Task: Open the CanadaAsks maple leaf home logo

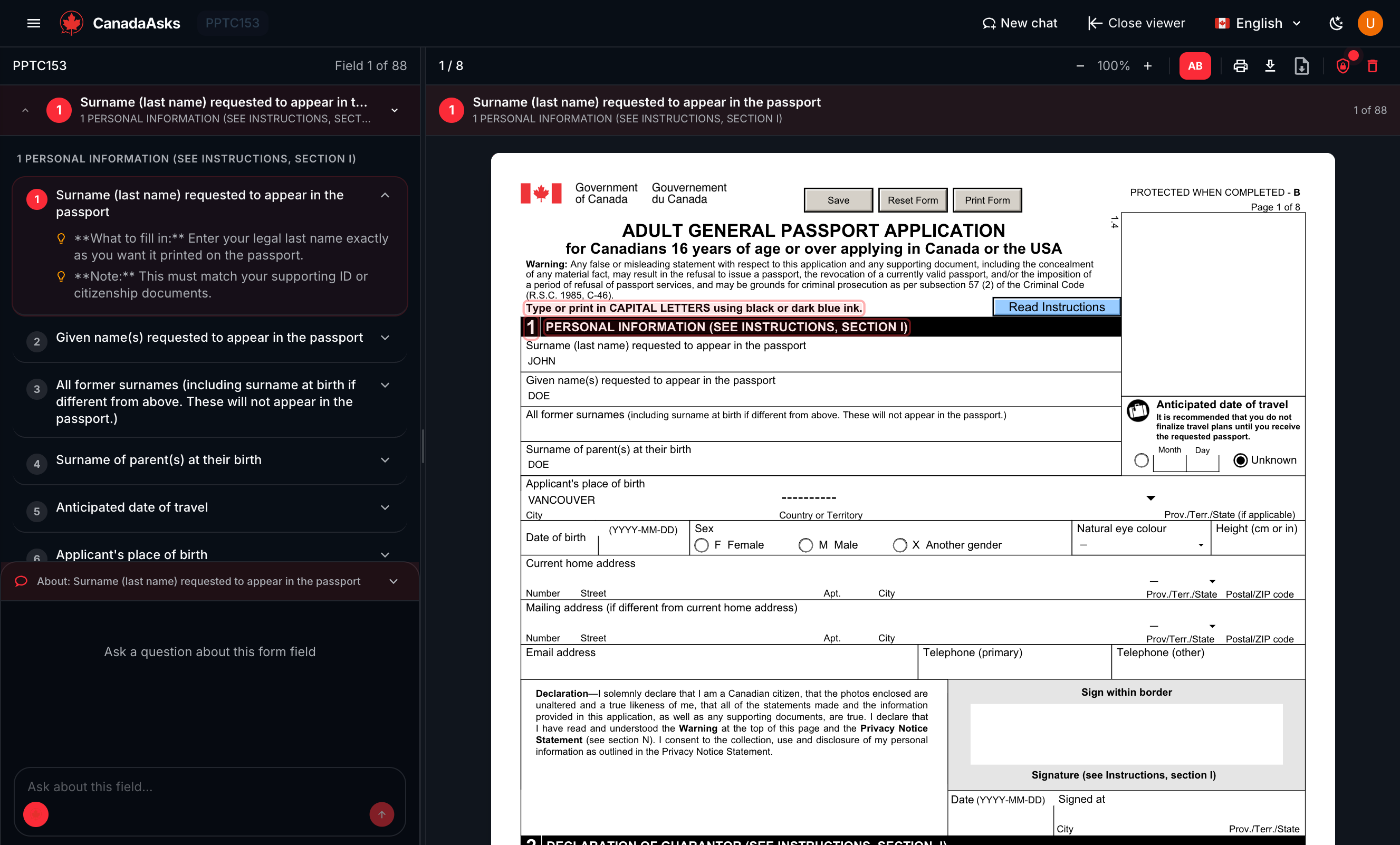Action: click(x=72, y=23)
